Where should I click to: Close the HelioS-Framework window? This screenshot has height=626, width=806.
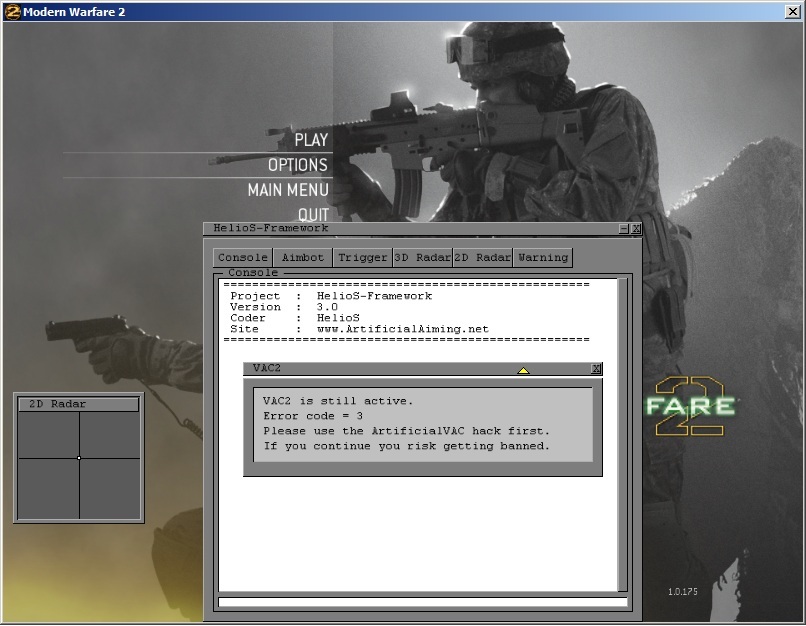click(x=636, y=229)
